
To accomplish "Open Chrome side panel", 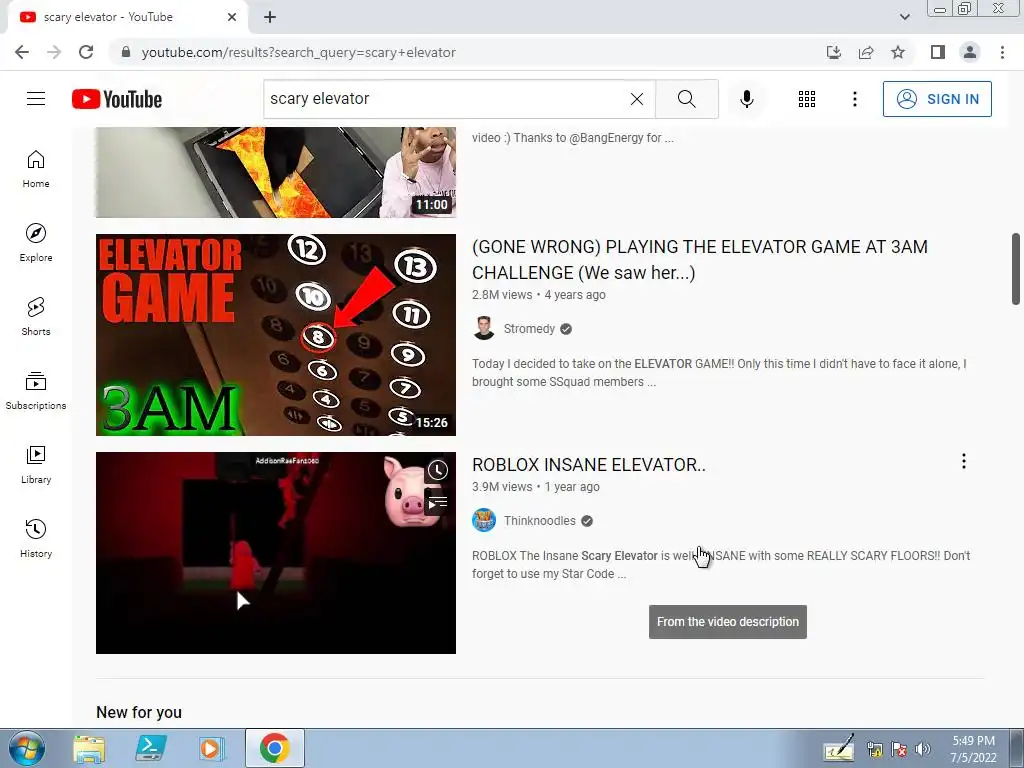I will tap(938, 52).
